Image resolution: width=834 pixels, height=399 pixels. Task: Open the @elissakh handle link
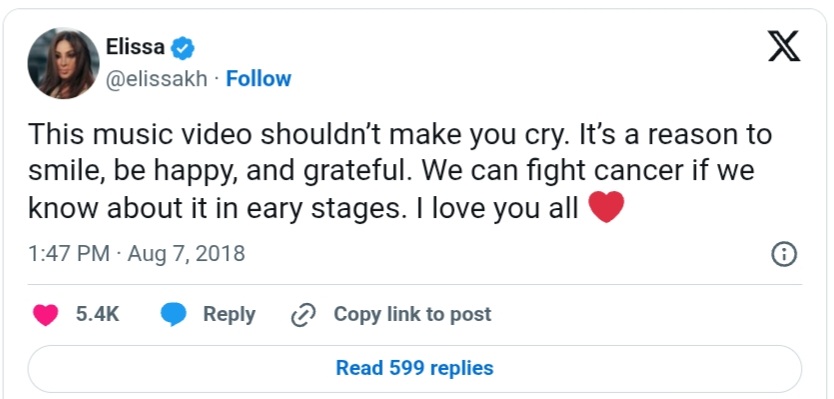click(157, 79)
